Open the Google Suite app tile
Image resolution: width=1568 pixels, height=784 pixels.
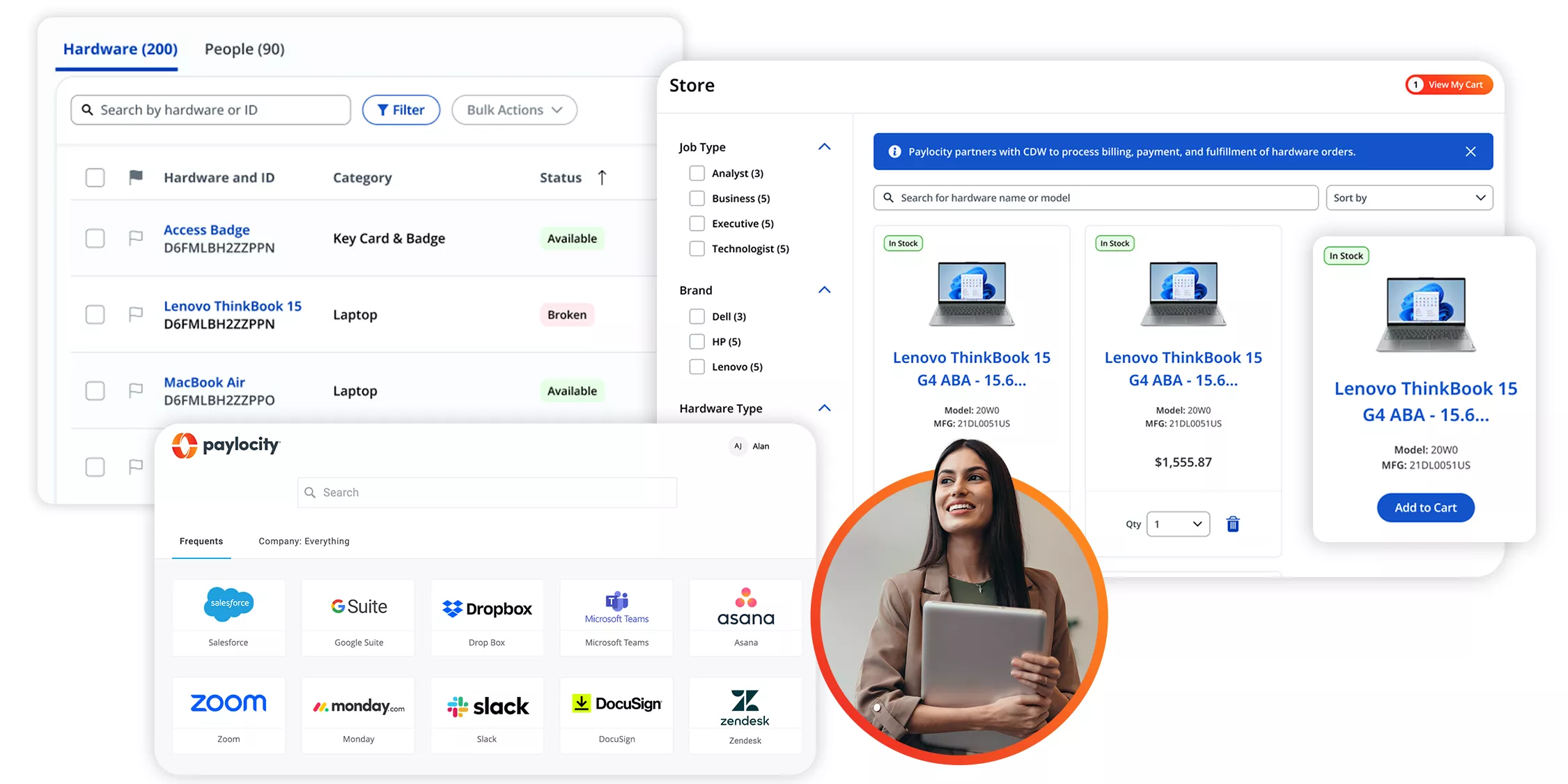(x=358, y=617)
